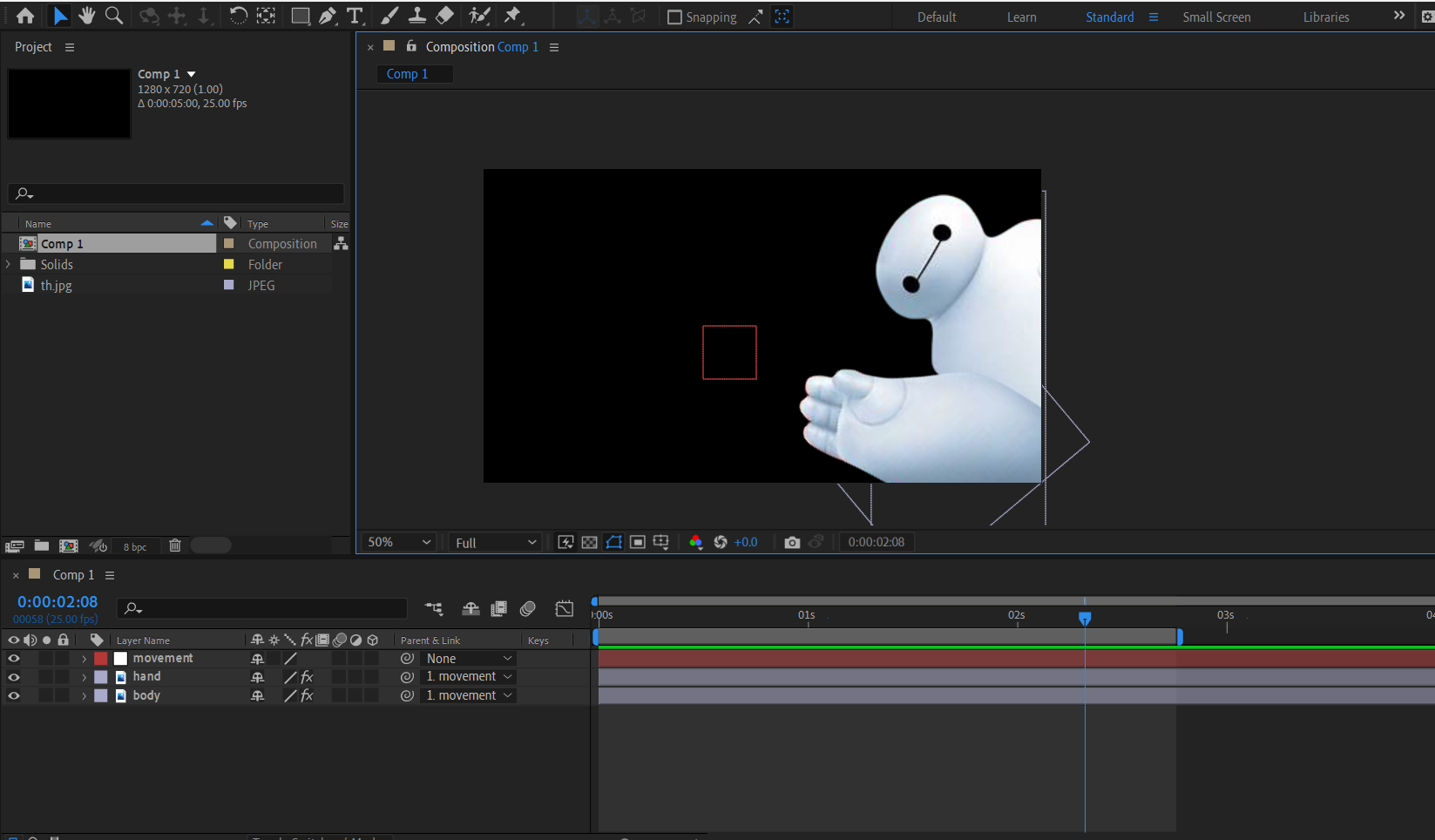
Task: Toggle the fx switch on hand layer
Action: point(307,677)
